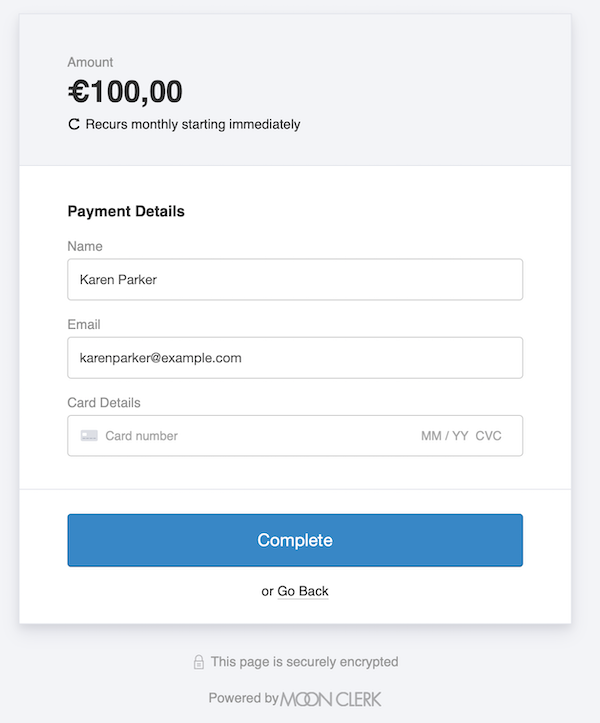Click the €100,00 amount value
Viewport: 600px width, 723px height.
pos(125,92)
